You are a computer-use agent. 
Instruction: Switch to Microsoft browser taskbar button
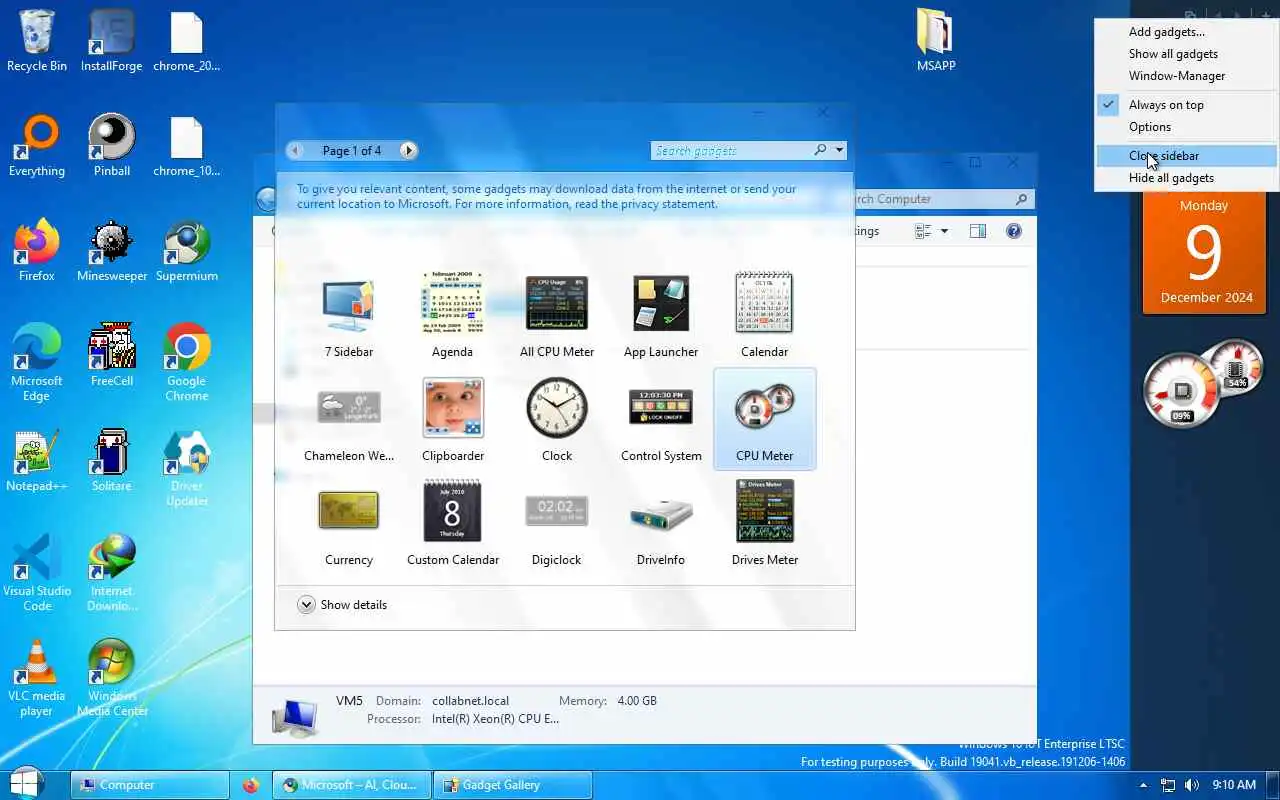pos(352,785)
